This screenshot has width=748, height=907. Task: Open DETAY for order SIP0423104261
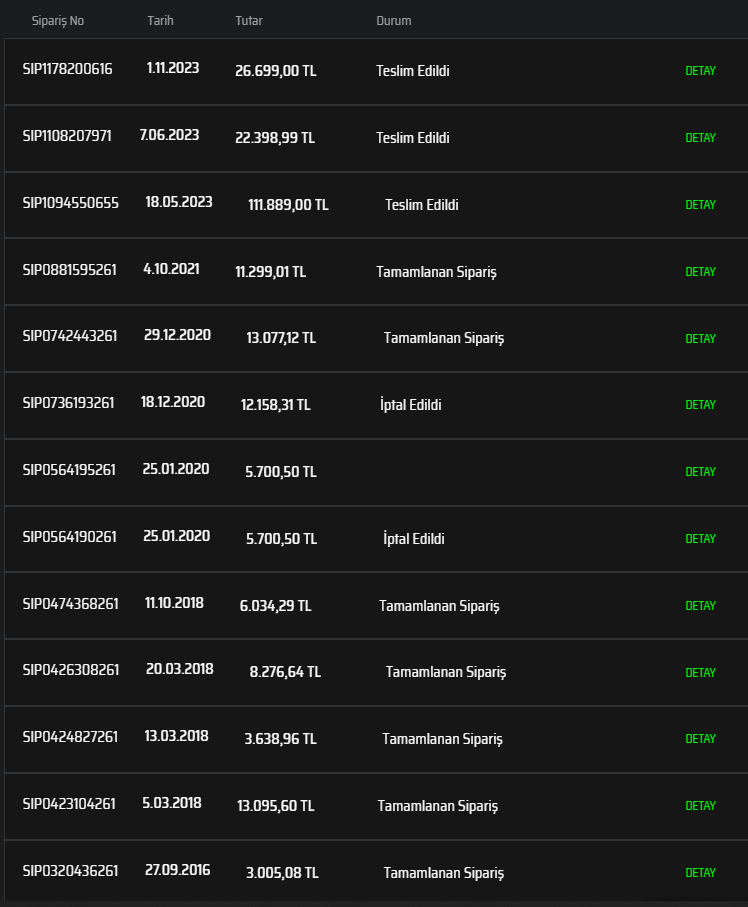pos(700,806)
